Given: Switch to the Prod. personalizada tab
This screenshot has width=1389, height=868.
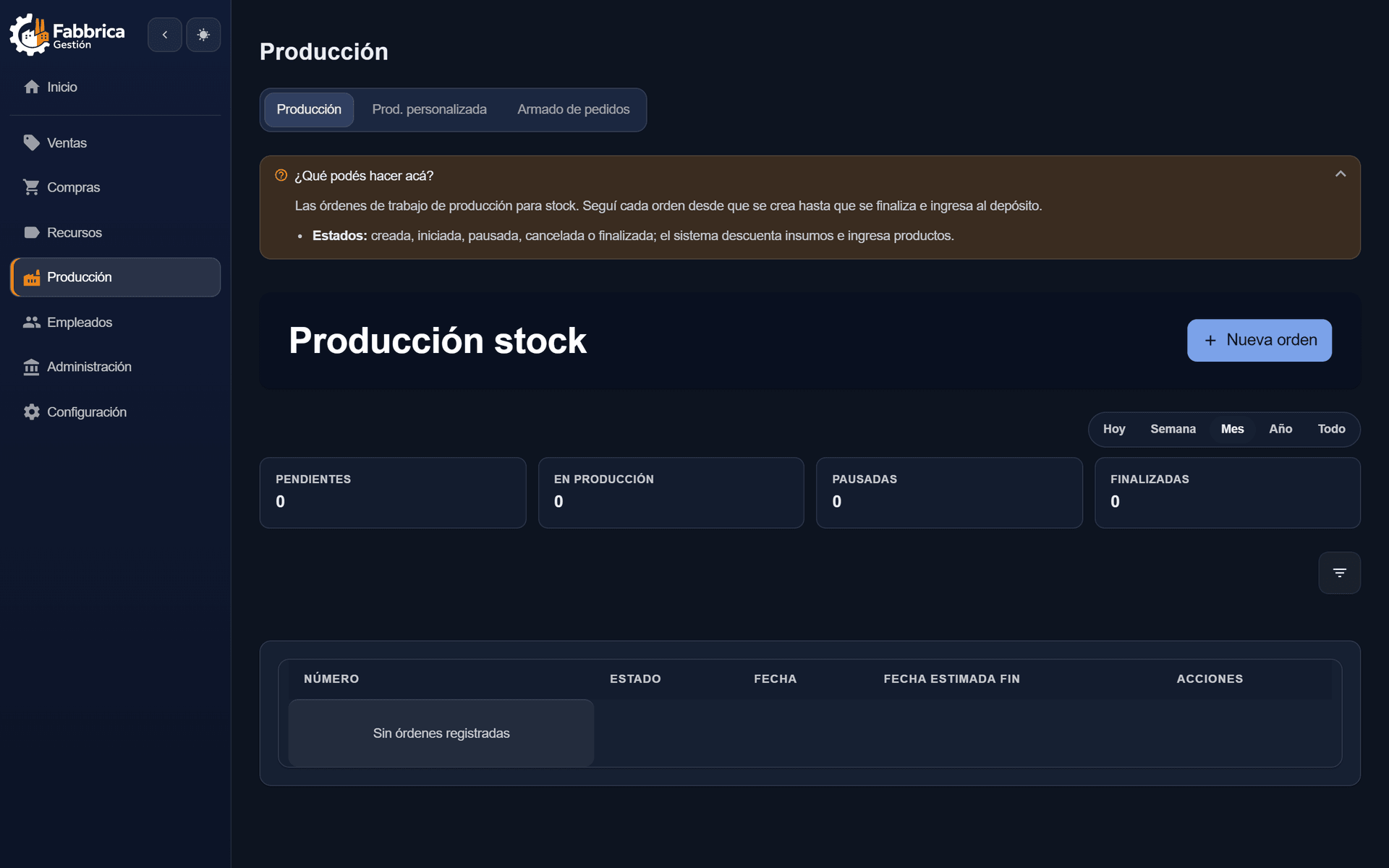Looking at the screenshot, I should [x=429, y=110].
